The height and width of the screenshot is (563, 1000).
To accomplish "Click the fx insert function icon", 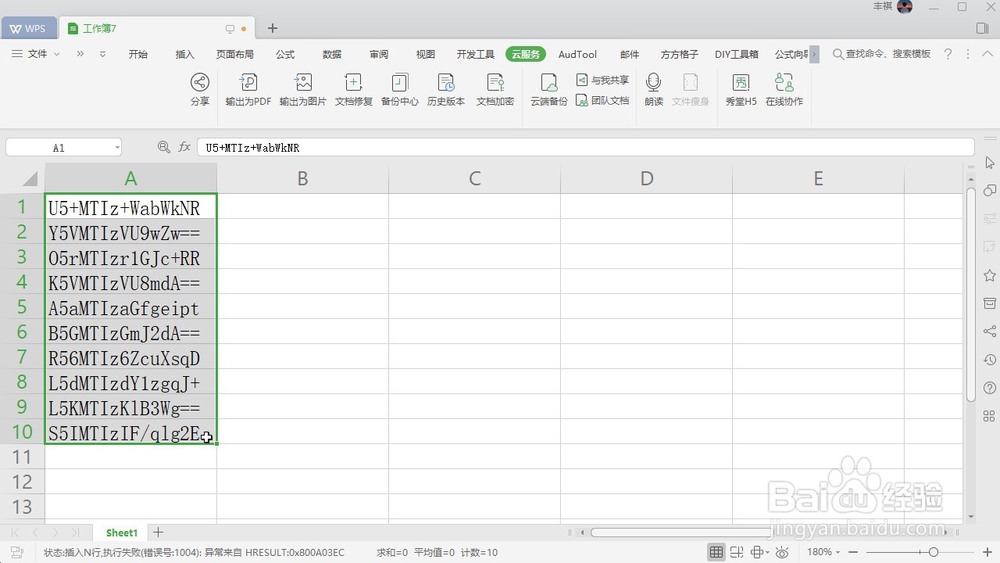I will coord(184,147).
